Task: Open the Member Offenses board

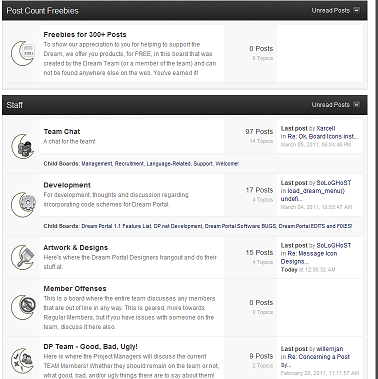Action: [75, 289]
